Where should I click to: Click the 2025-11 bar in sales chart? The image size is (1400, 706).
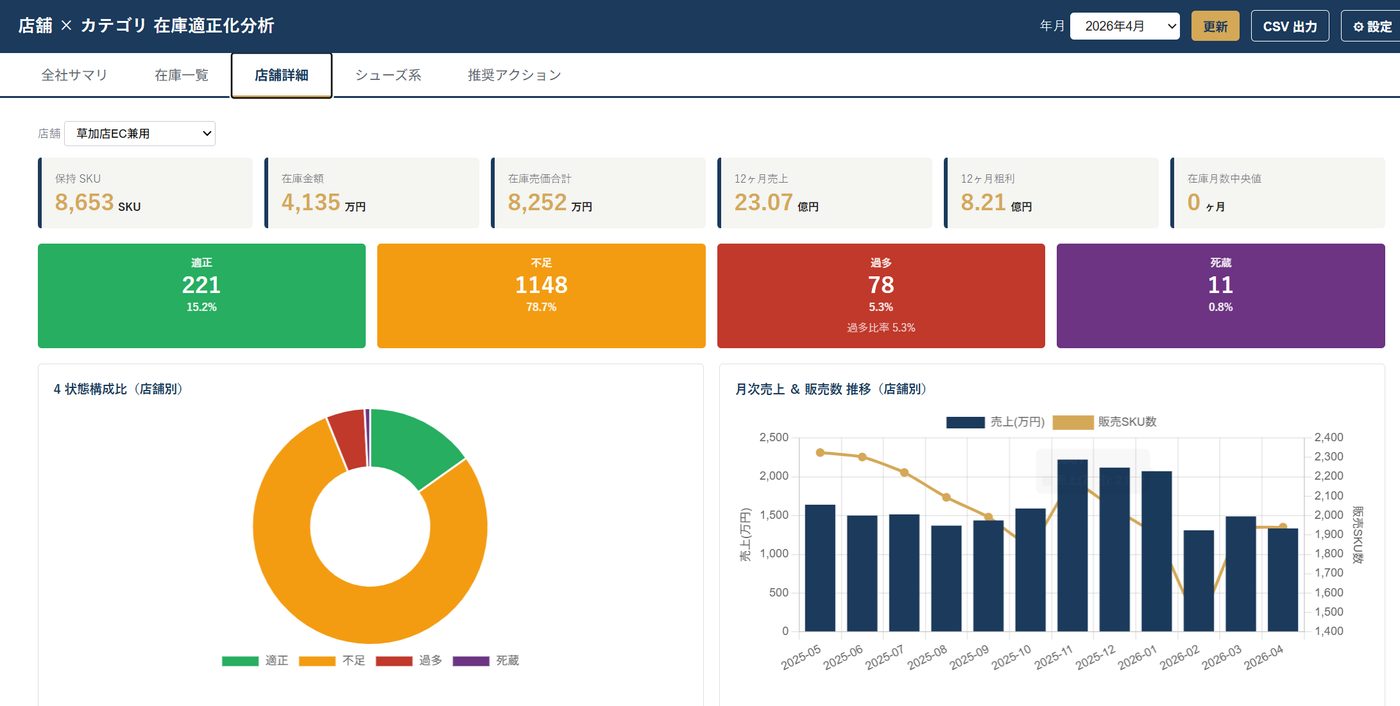coord(1073,546)
